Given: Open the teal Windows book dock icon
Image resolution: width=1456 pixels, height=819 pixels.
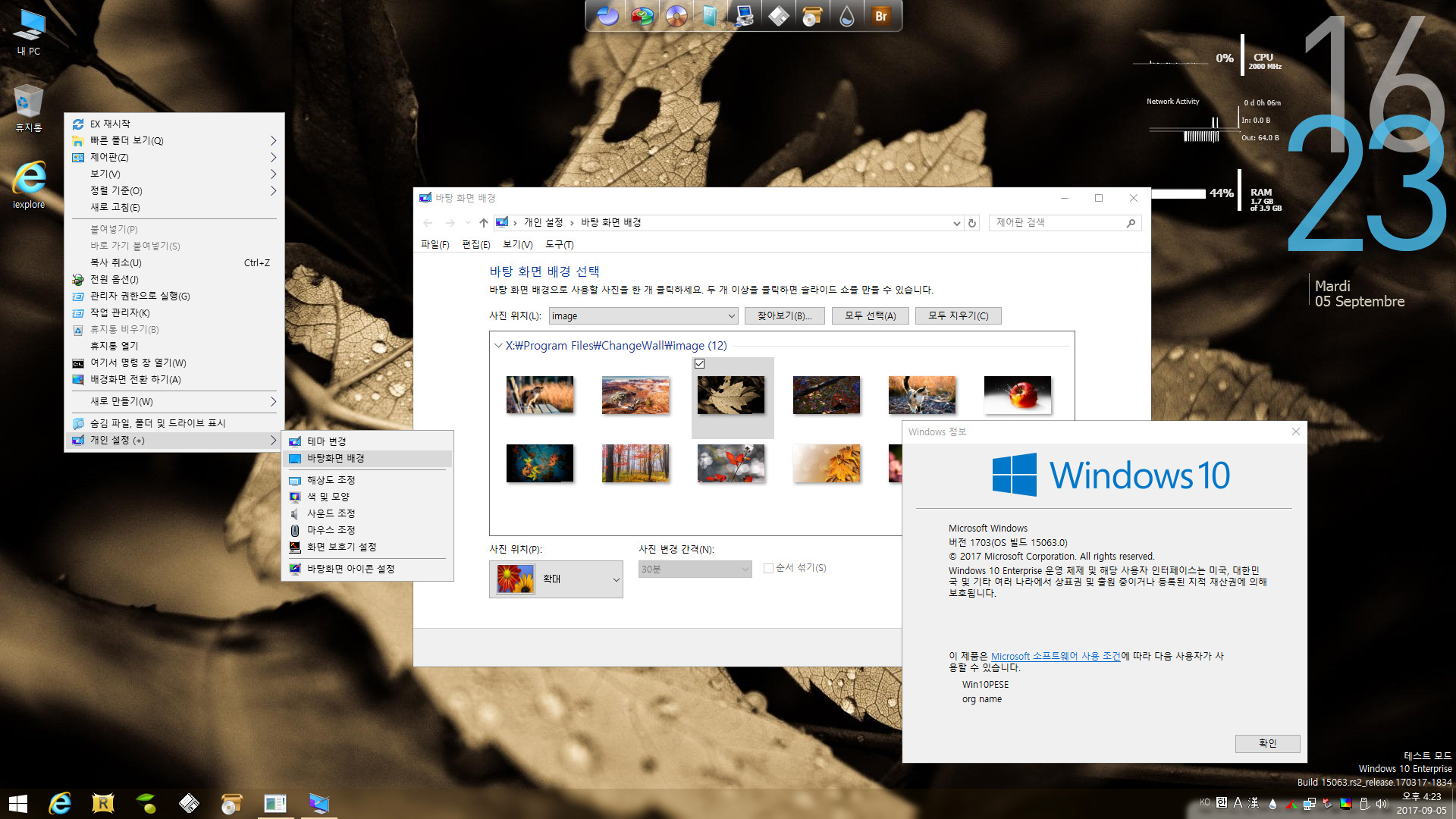Looking at the screenshot, I should pos(710,16).
